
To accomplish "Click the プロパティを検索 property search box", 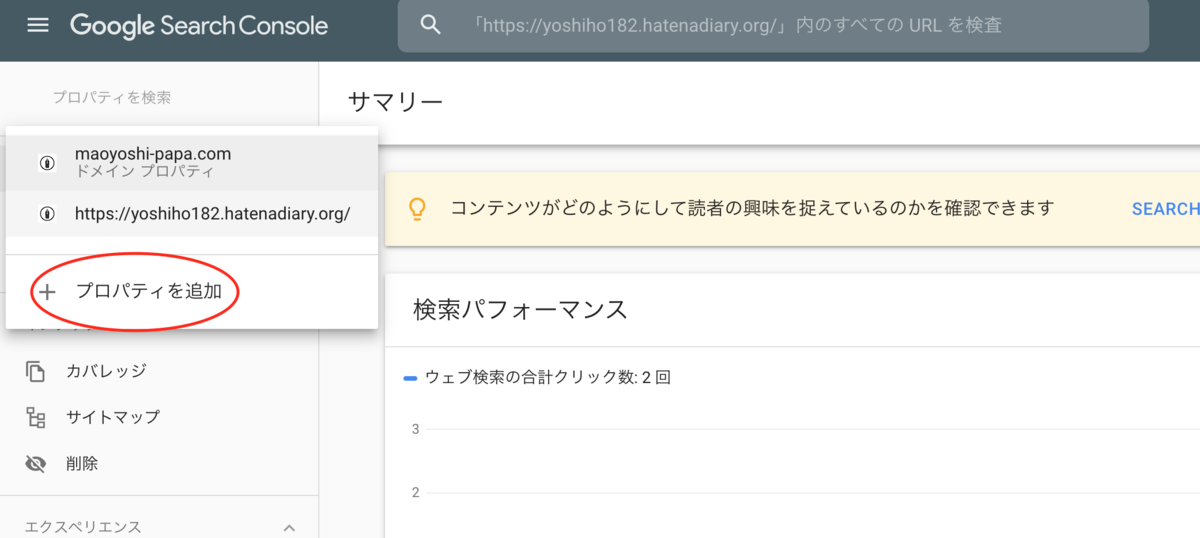I will coord(112,98).
